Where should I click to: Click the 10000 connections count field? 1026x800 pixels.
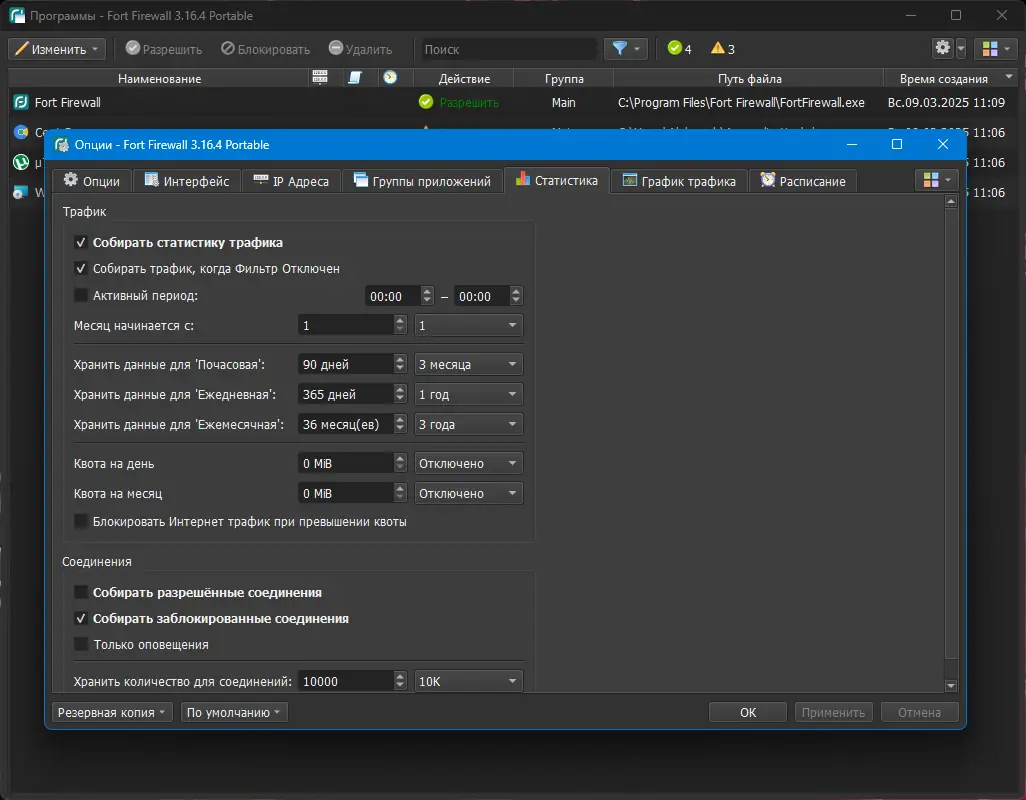[x=346, y=682]
